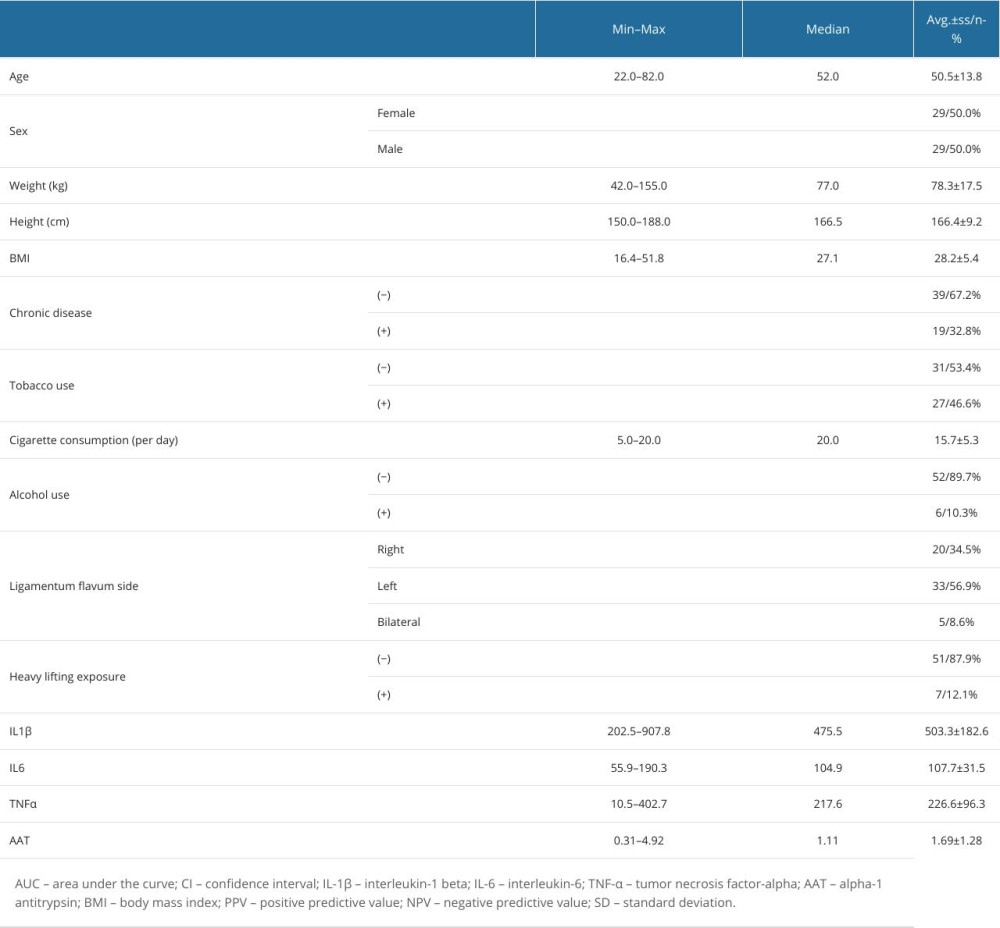Select the Weight (kg) row label
The height and width of the screenshot is (928, 1000).
tap(38, 186)
